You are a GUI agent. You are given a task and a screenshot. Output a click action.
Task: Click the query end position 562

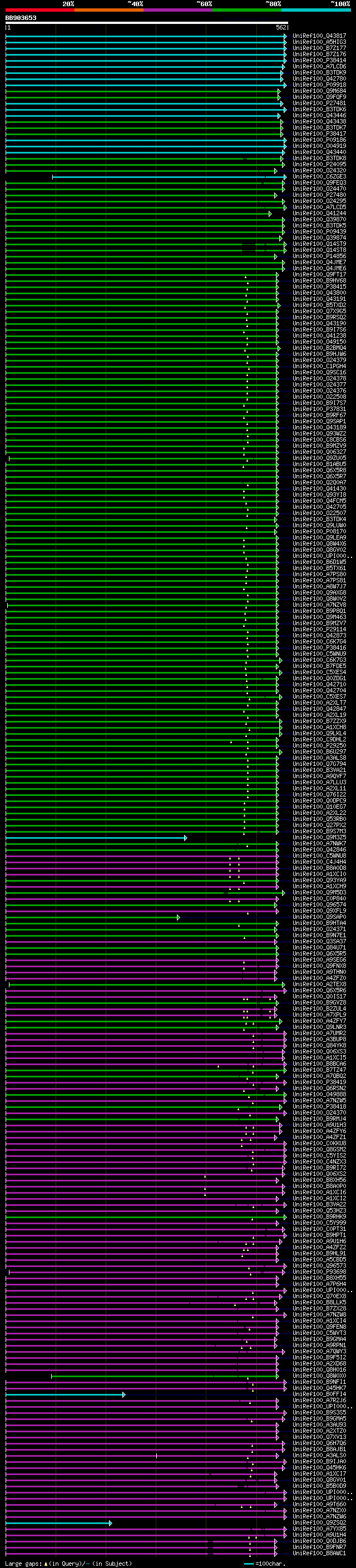tap(280, 27)
